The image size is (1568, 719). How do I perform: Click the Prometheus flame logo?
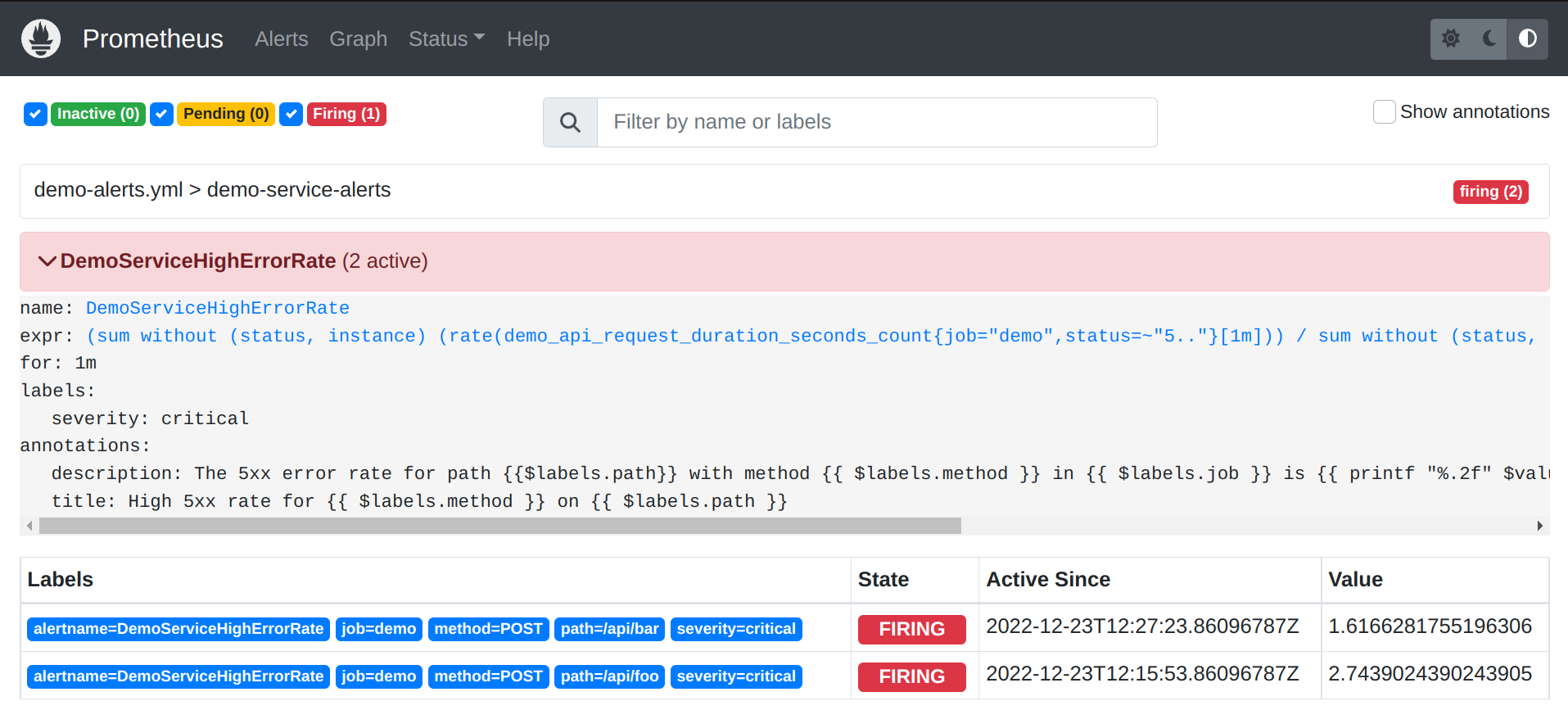[x=41, y=38]
